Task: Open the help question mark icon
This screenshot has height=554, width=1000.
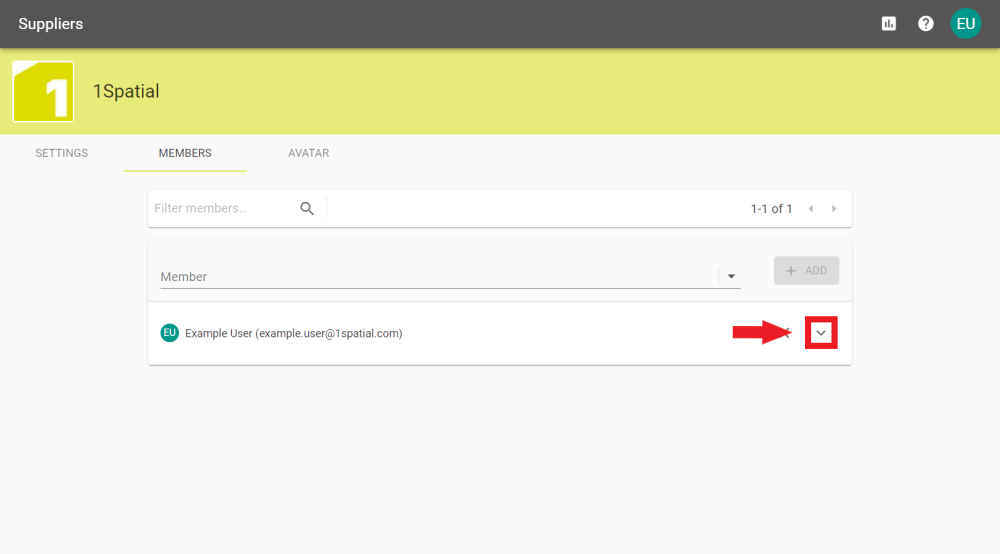Action: [925, 24]
